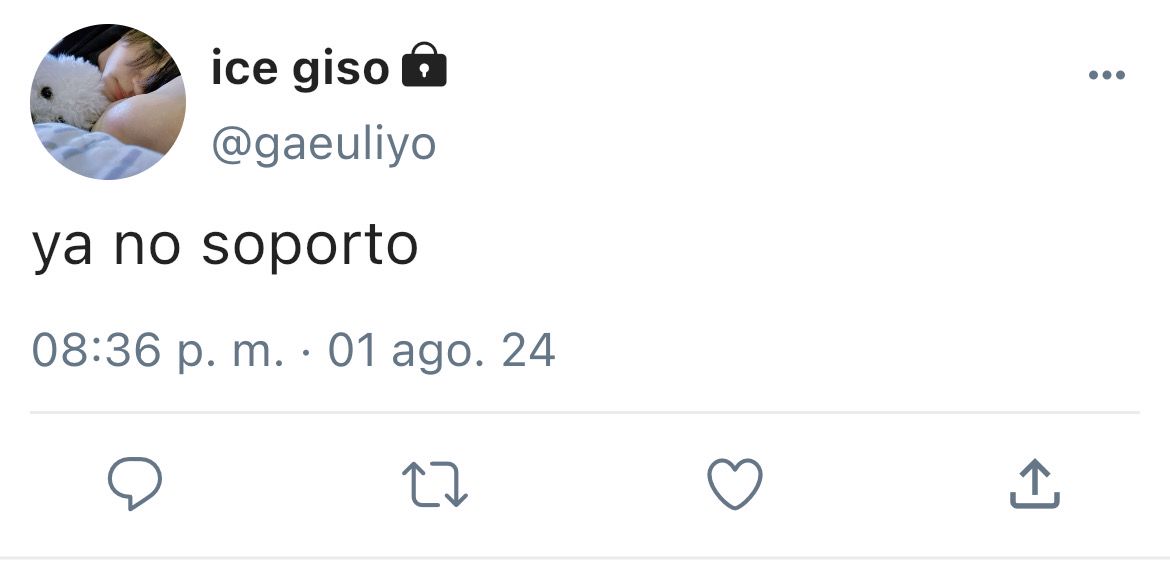Viewport: 1170px width, 576px height.
Task: Open the tweet overflow menu dots
Action: [x=1107, y=75]
